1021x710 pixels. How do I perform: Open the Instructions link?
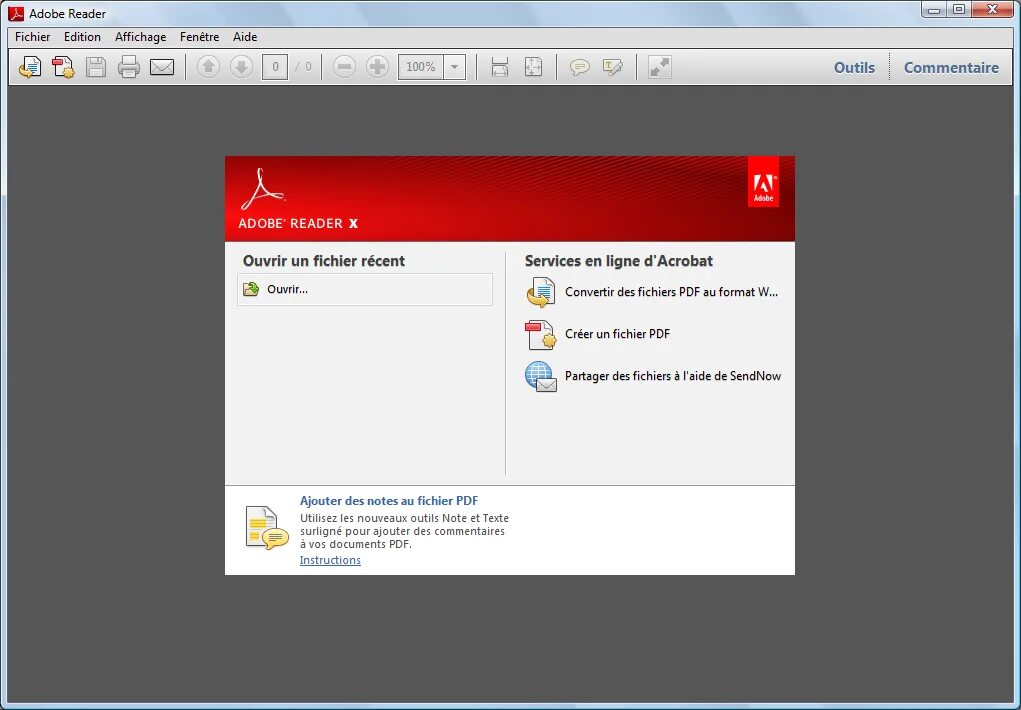click(330, 560)
